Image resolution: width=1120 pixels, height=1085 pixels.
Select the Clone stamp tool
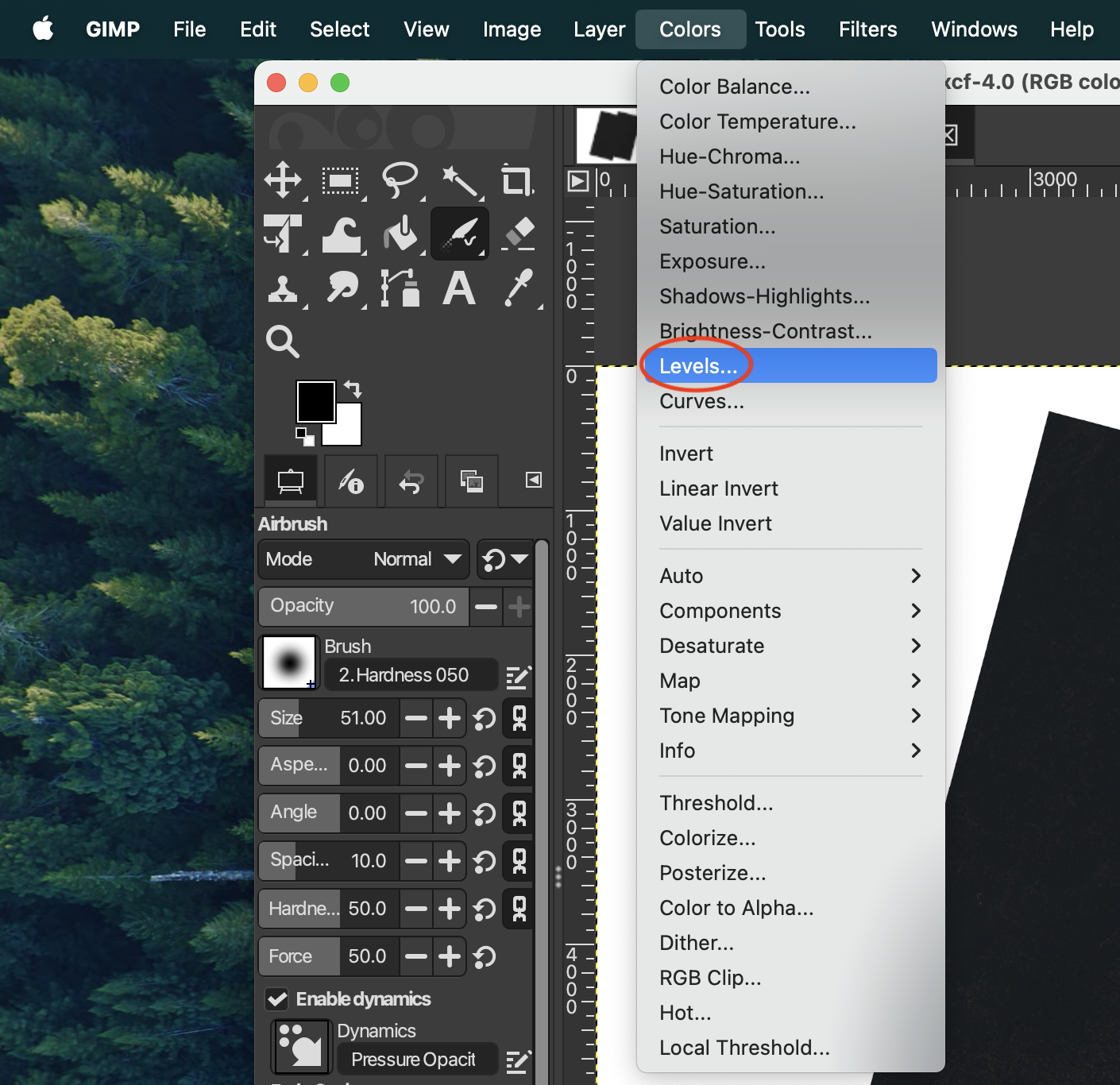pos(284,288)
